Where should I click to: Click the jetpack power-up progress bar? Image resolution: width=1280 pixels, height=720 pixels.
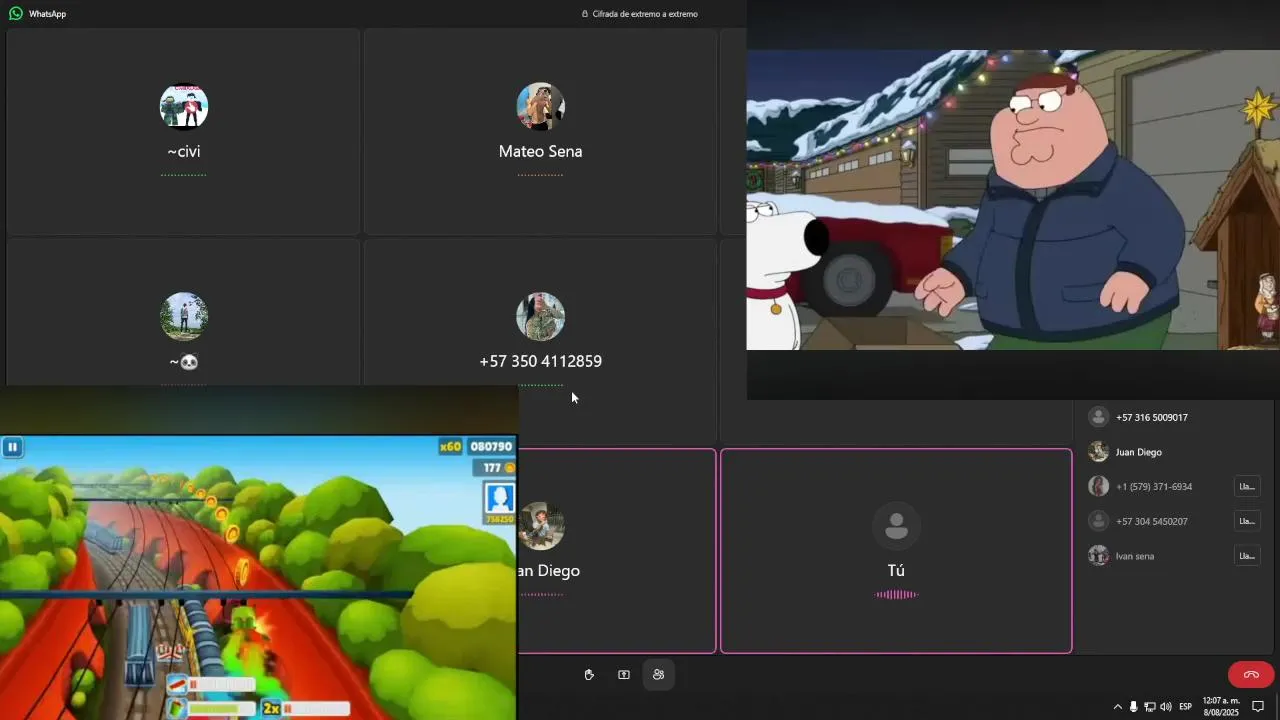[222, 708]
